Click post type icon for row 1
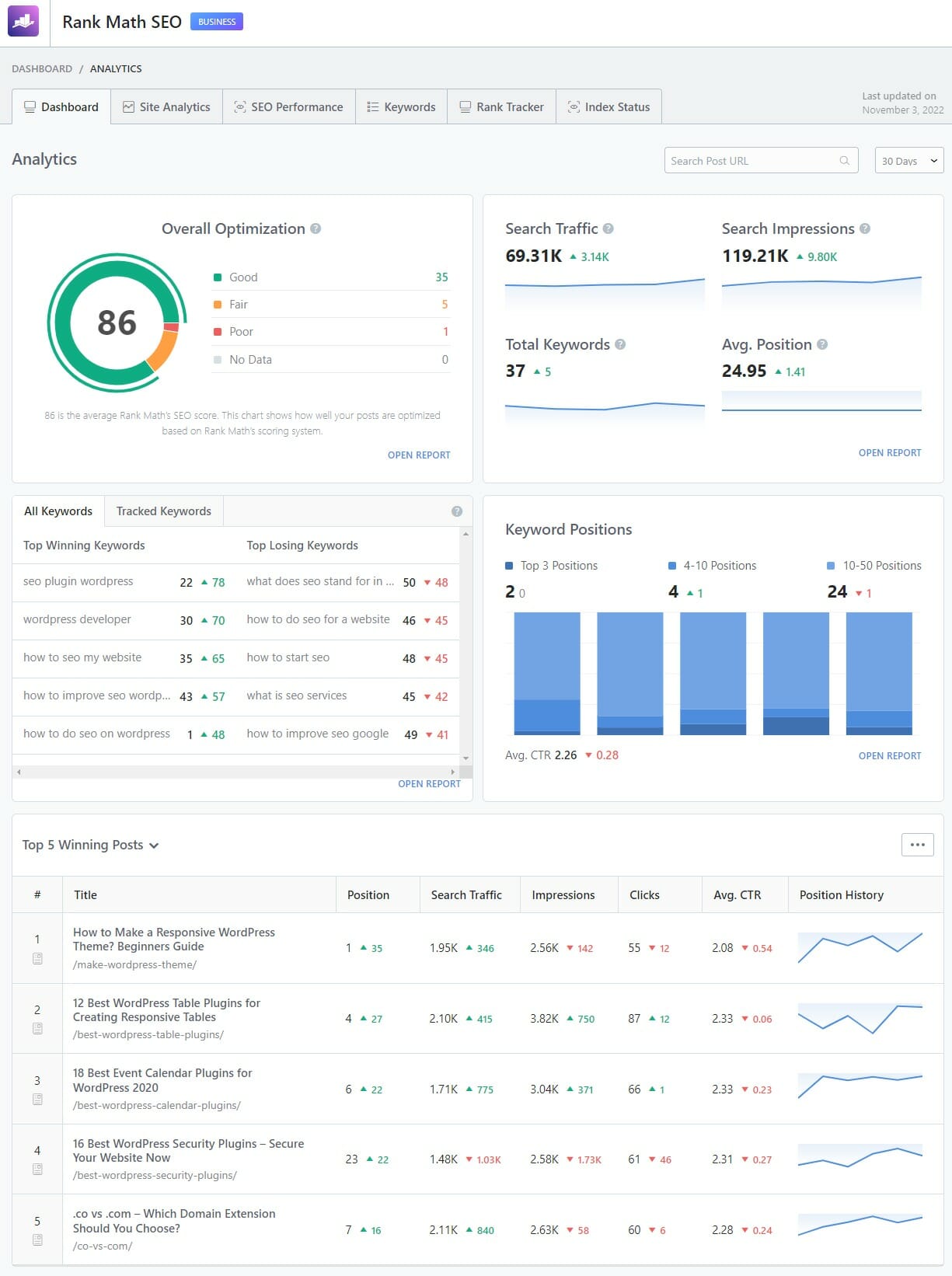The width and height of the screenshot is (952, 1276). [x=37, y=959]
